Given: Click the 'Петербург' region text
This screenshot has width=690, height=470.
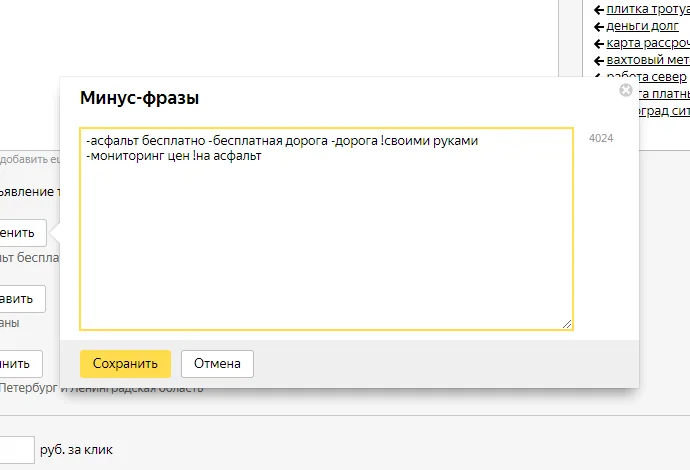Looking at the screenshot, I should 29,388.
